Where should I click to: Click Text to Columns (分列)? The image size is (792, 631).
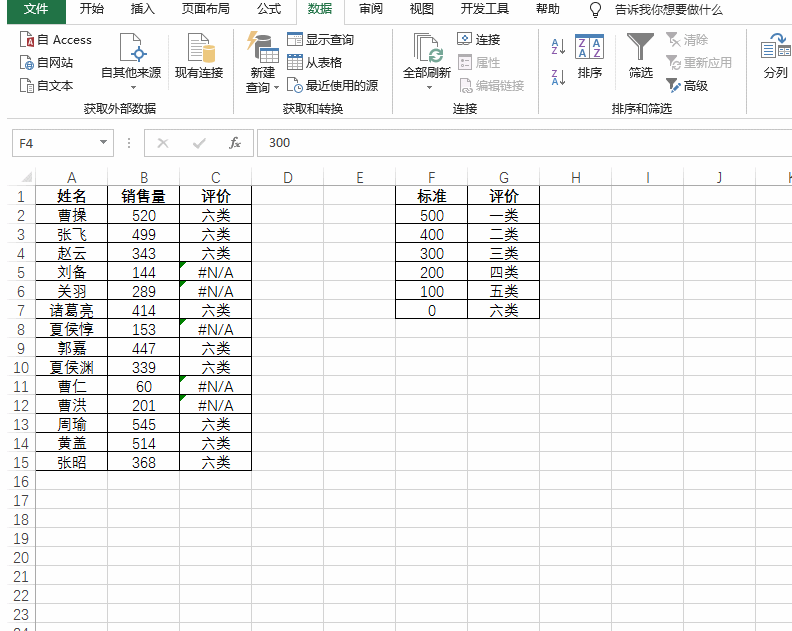pos(776,57)
